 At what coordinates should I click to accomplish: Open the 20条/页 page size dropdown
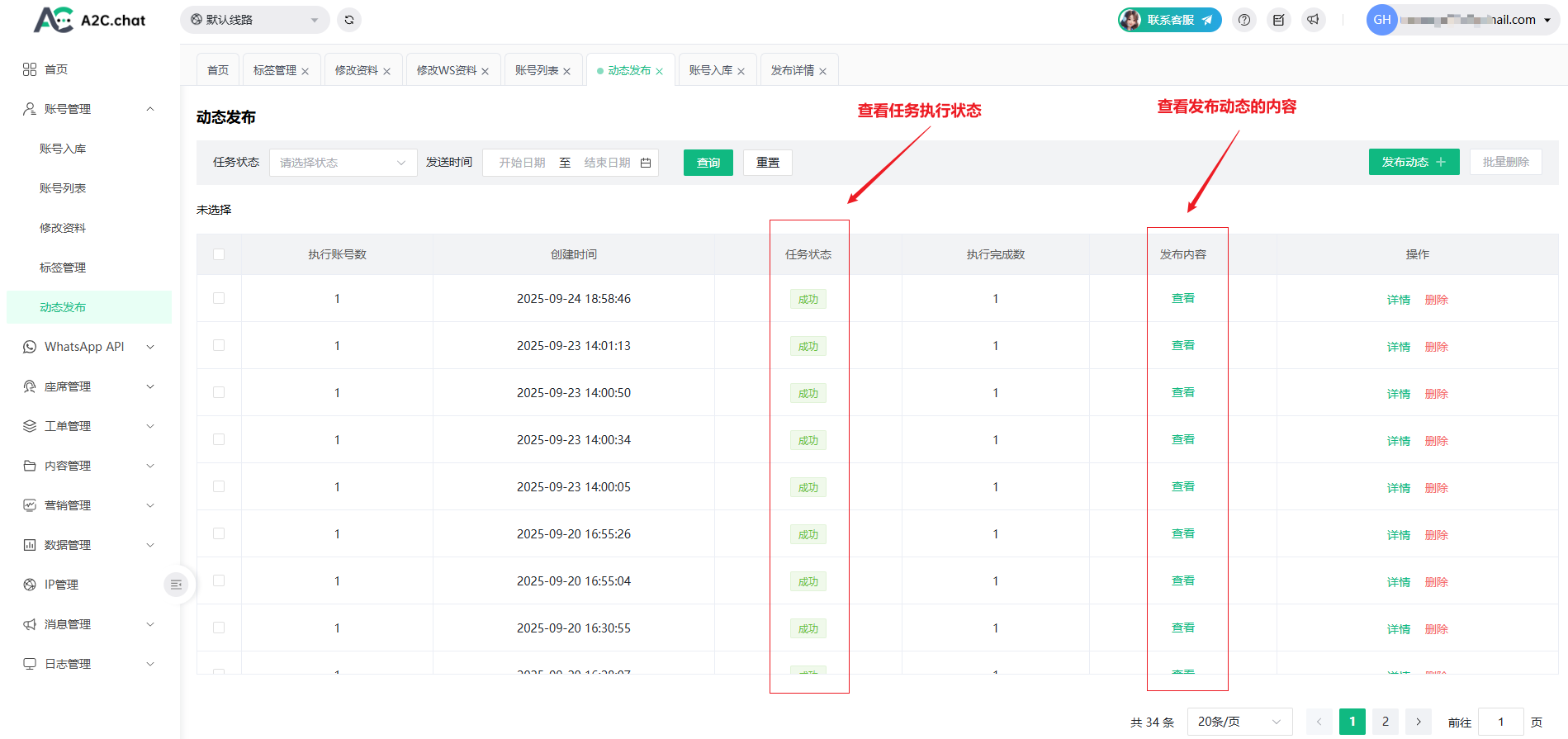pyautogui.click(x=1239, y=722)
